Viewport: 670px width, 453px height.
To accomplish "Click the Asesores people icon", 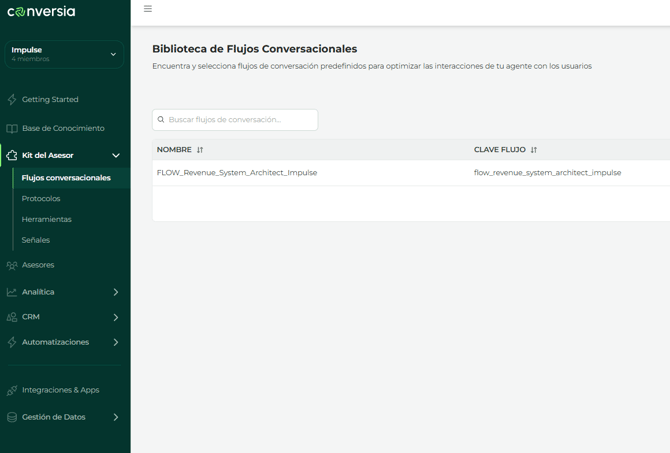I will point(12,266).
